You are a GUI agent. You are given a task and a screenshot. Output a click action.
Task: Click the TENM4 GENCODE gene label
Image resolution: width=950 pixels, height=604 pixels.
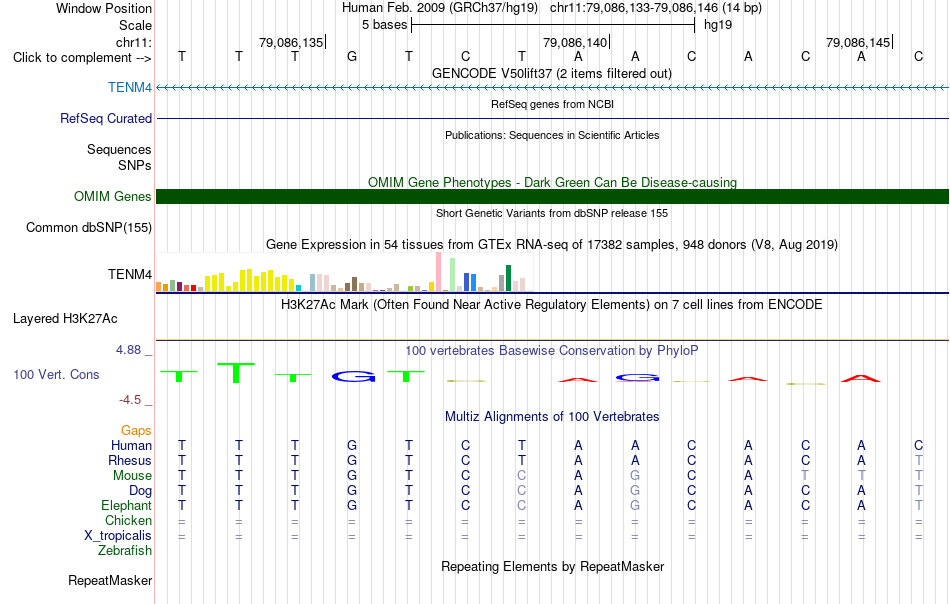(x=130, y=87)
